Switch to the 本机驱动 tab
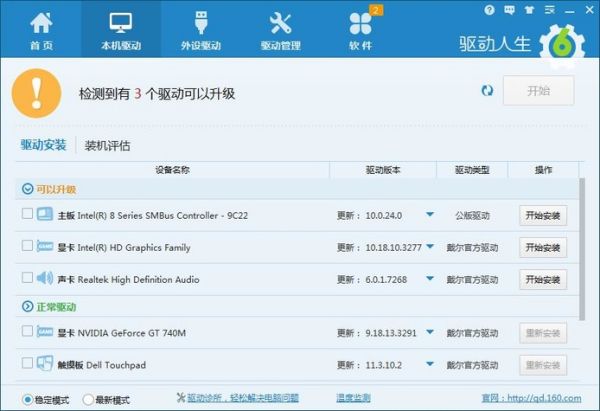The height and width of the screenshot is (411, 600). (x=120, y=30)
